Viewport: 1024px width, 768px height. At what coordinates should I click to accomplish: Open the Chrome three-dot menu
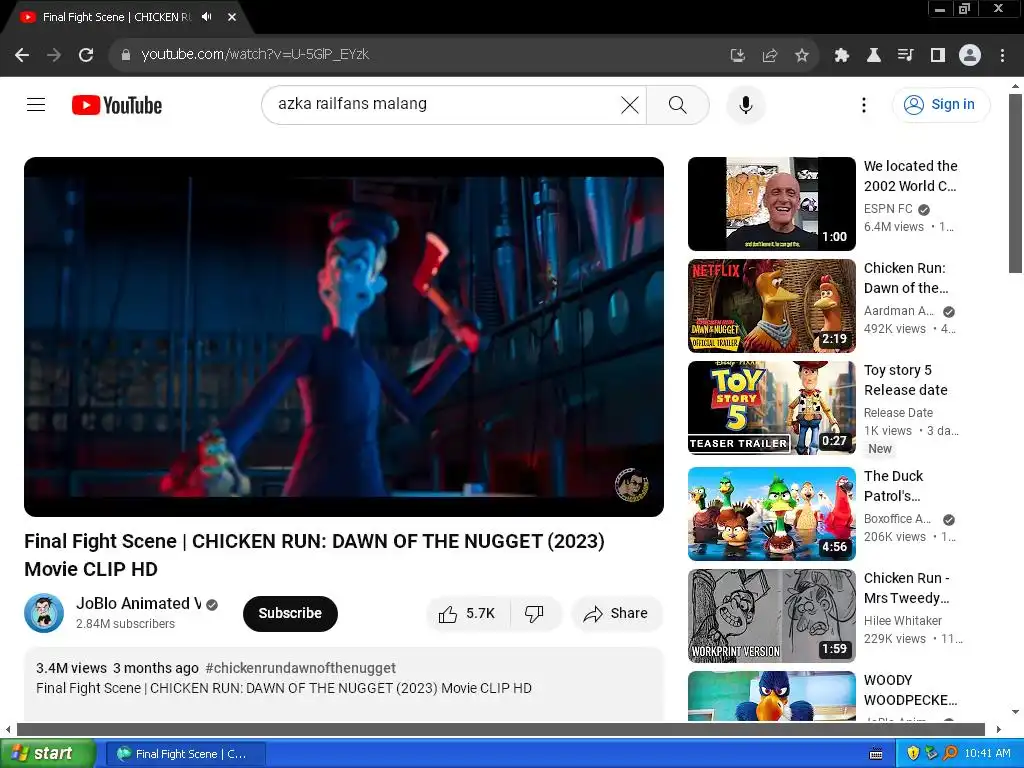point(1002,55)
